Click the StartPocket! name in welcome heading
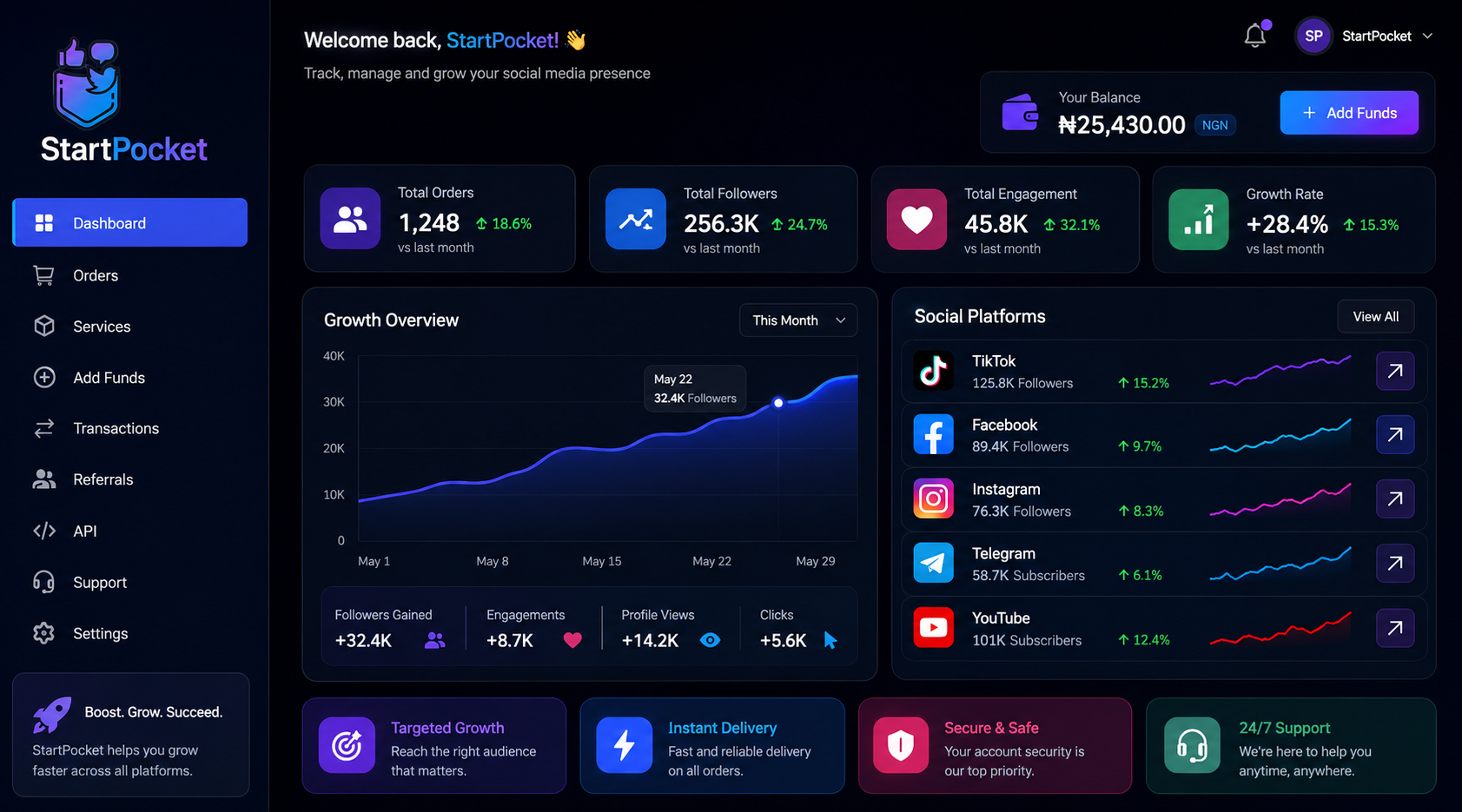The width and height of the screenshot is (1462, 812). [x=502, y=41]
